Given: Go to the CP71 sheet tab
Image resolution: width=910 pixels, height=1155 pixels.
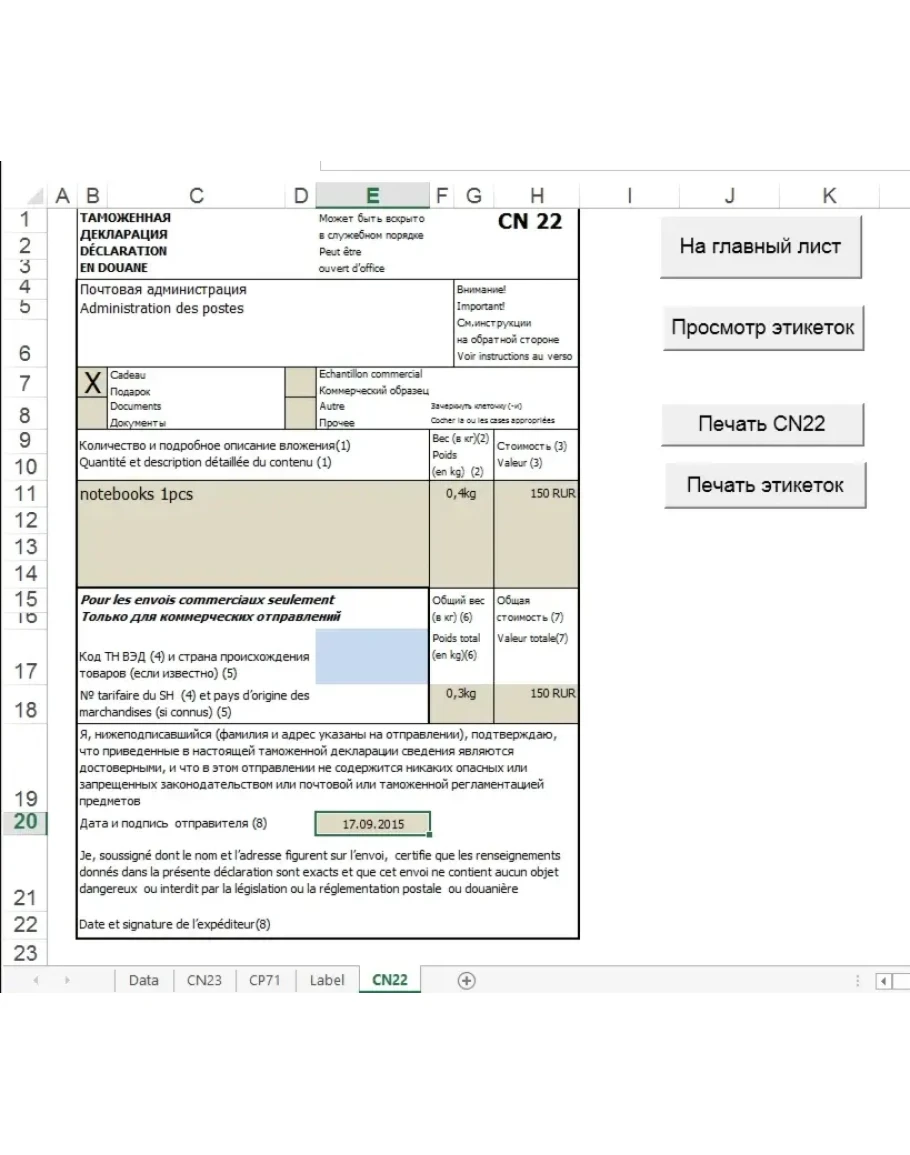Looking at the screenshot, I should pyautogui.click(x=265, y=981).
